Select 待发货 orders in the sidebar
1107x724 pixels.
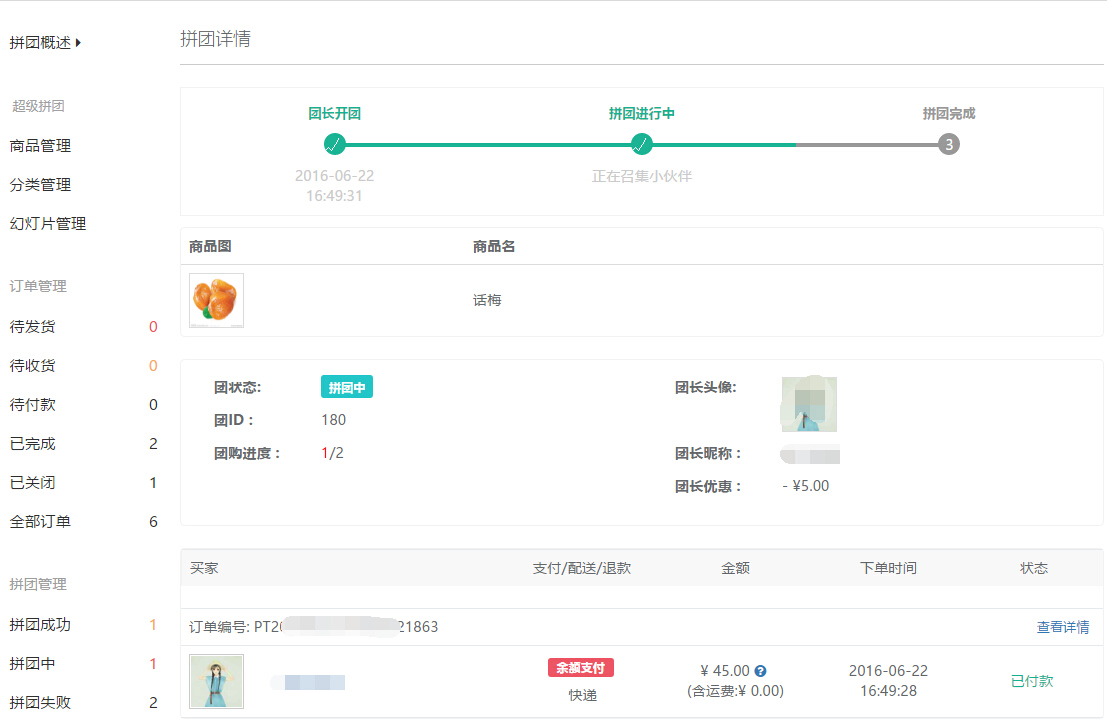(x=31, y=326)
